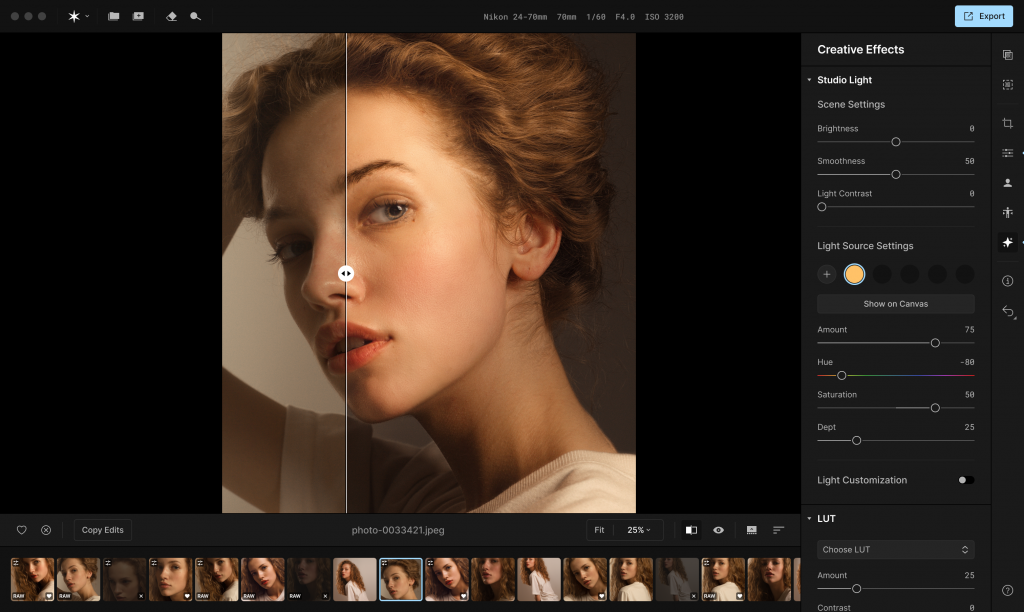
Task: Collapse the Studio Light section
Action: 809,80
